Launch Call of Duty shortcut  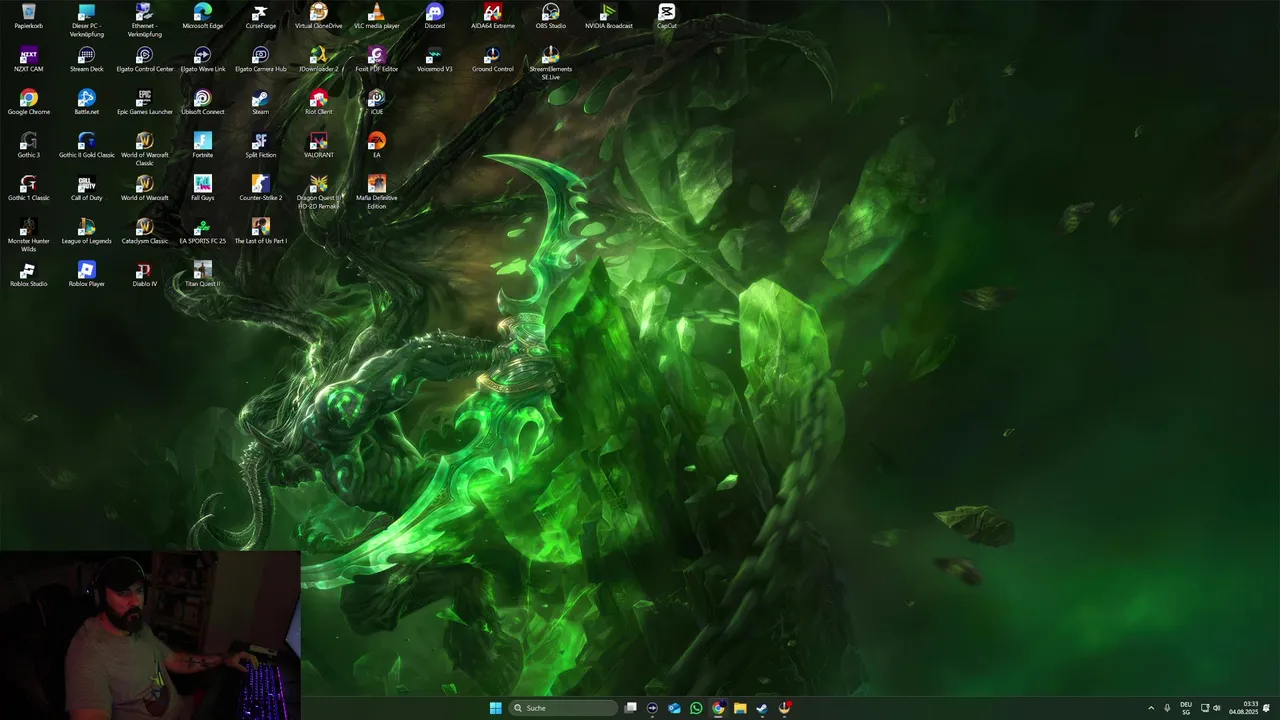pos(87,188)
